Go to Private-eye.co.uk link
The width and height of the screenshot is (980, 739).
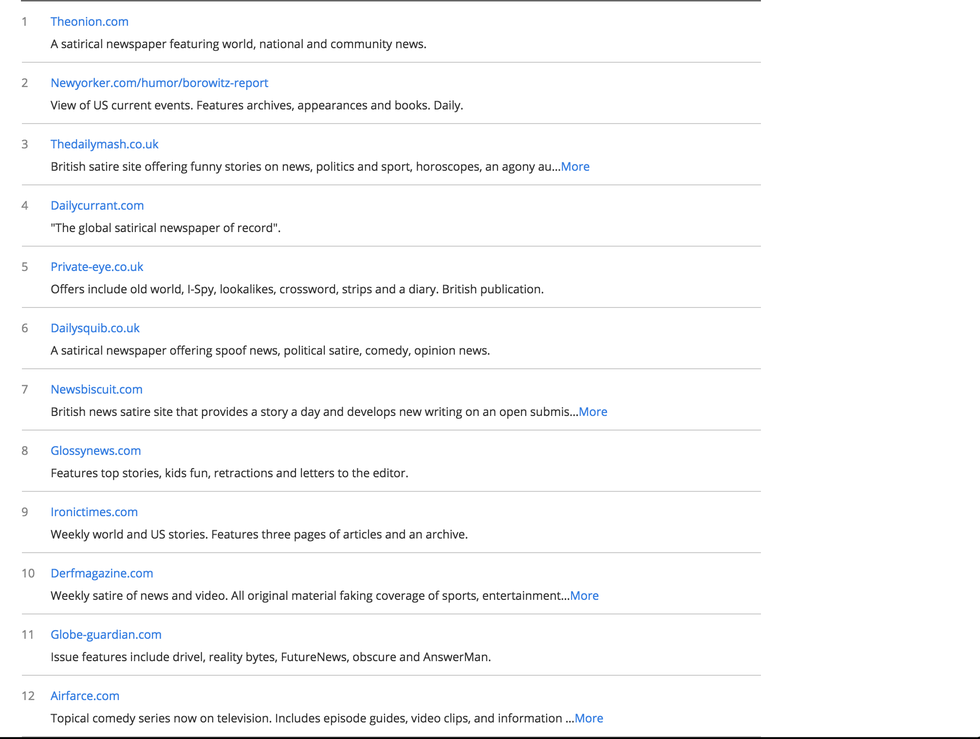point(97,267)
